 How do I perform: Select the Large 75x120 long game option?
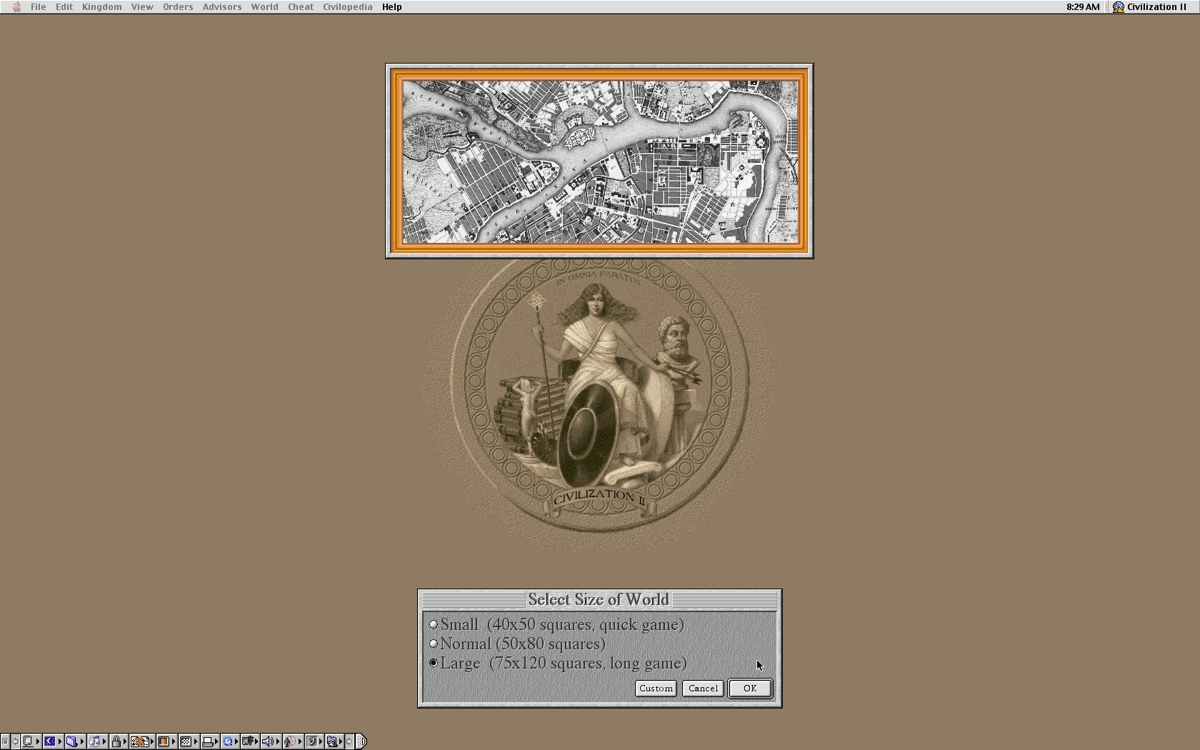click(557, 663)
